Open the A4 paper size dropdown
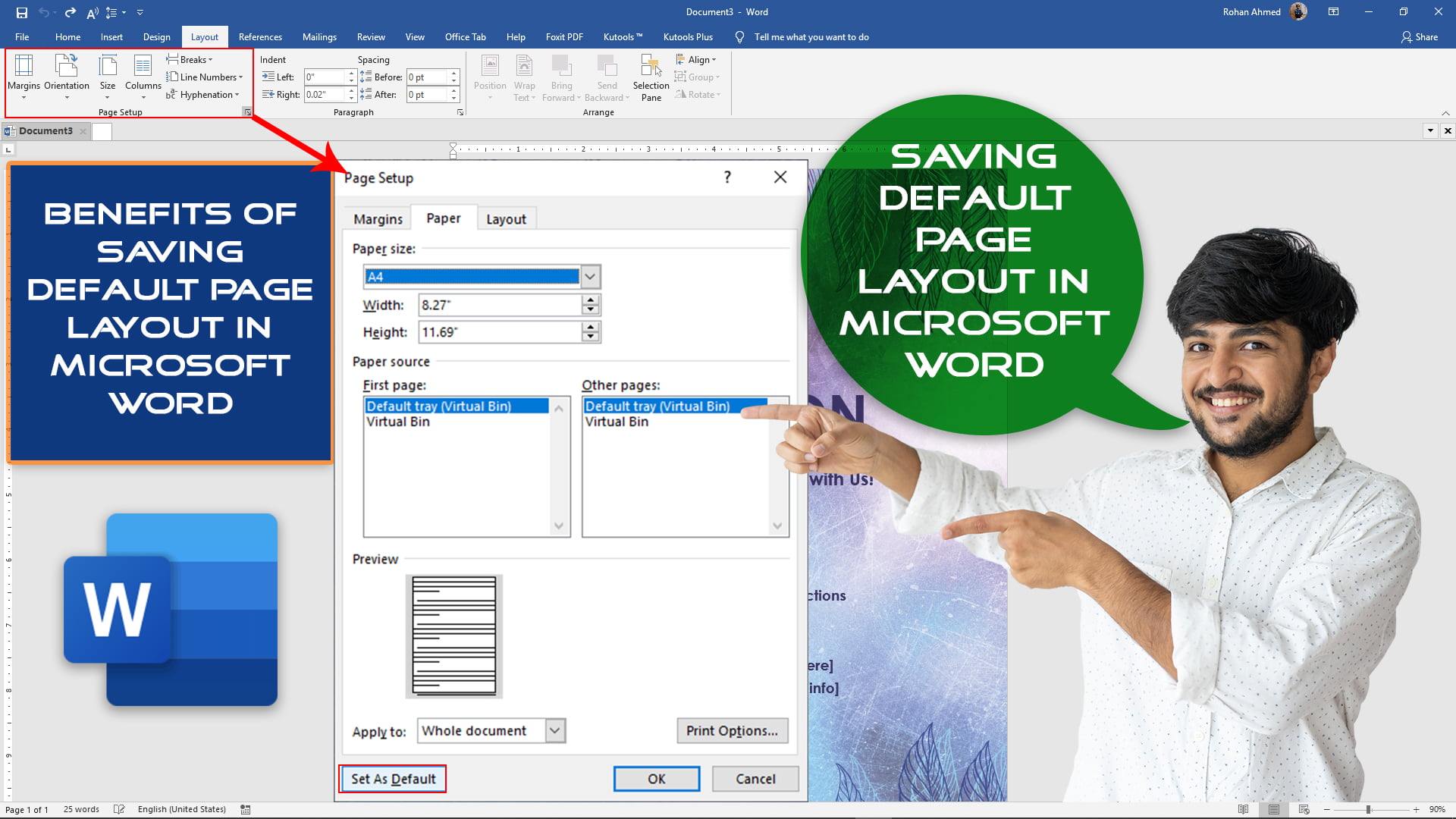The height and width of the screenshot is (819, 1456). 589,276
